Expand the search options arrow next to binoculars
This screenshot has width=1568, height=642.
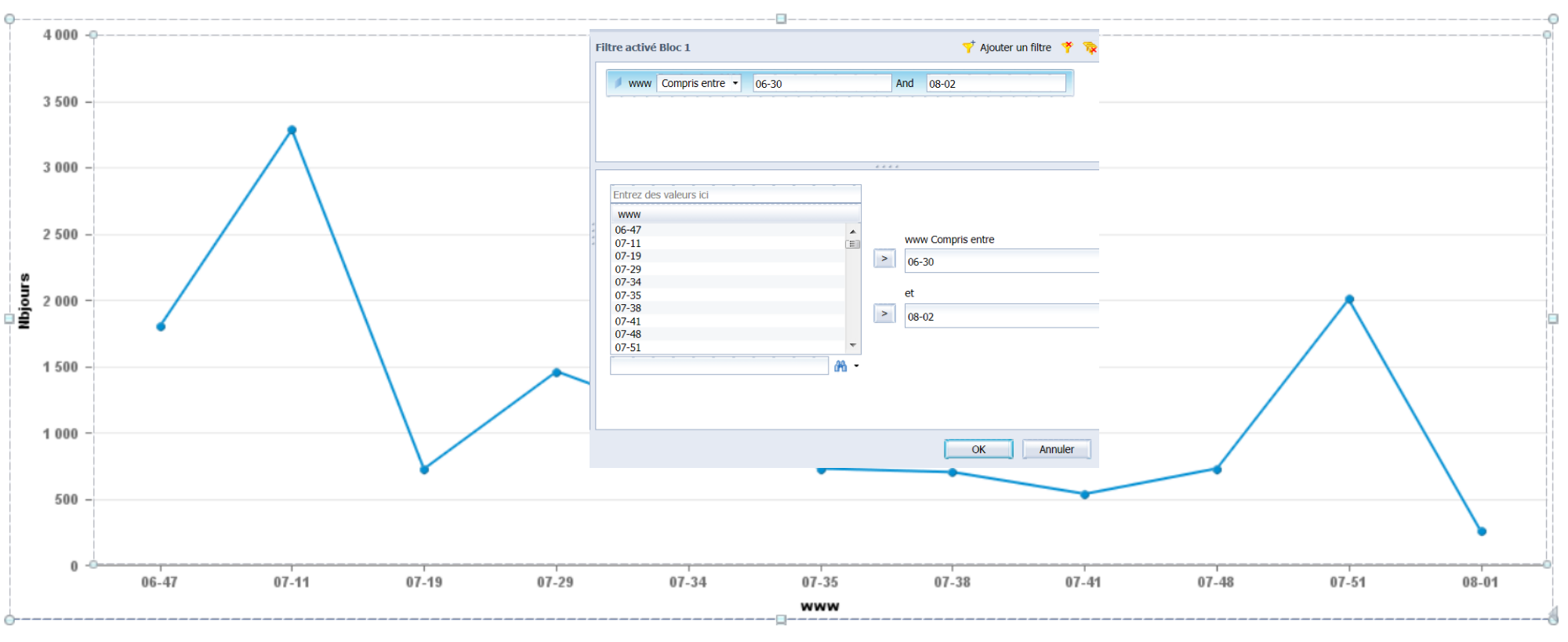tap(856, 366)
